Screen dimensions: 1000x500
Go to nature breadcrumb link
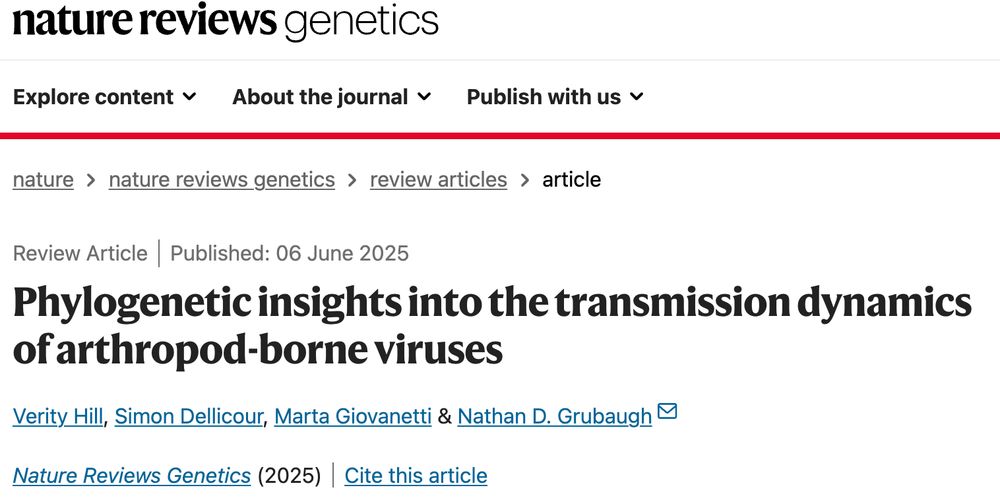pos(43,180)
